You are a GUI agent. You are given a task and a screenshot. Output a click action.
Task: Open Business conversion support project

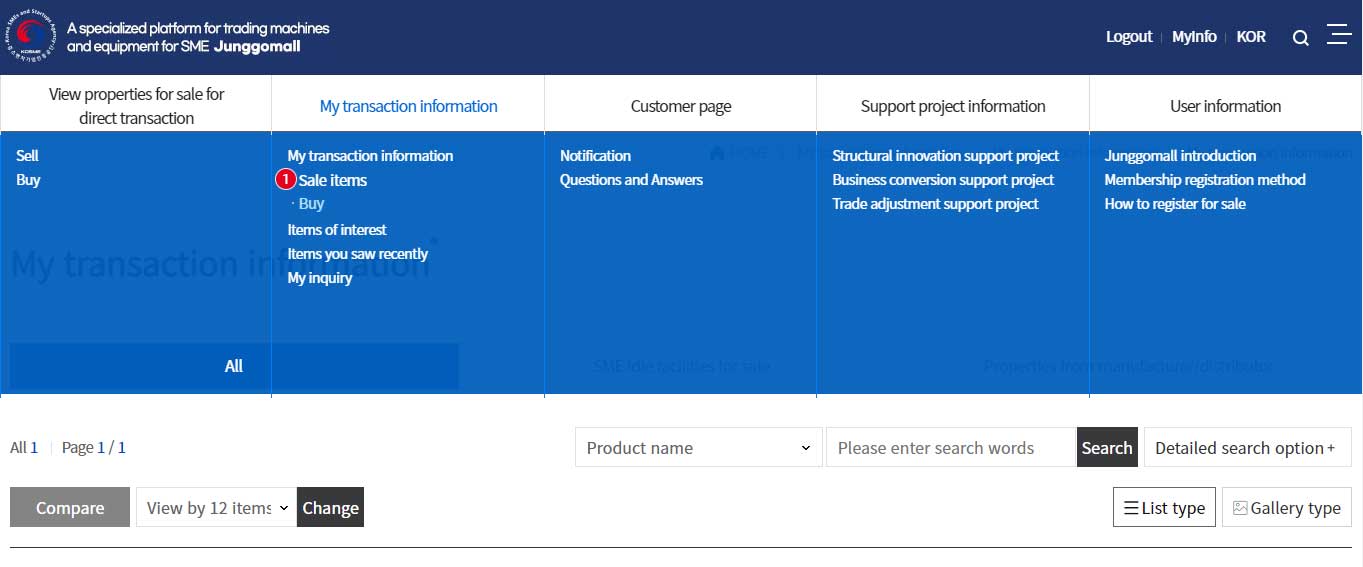[943, 180]
